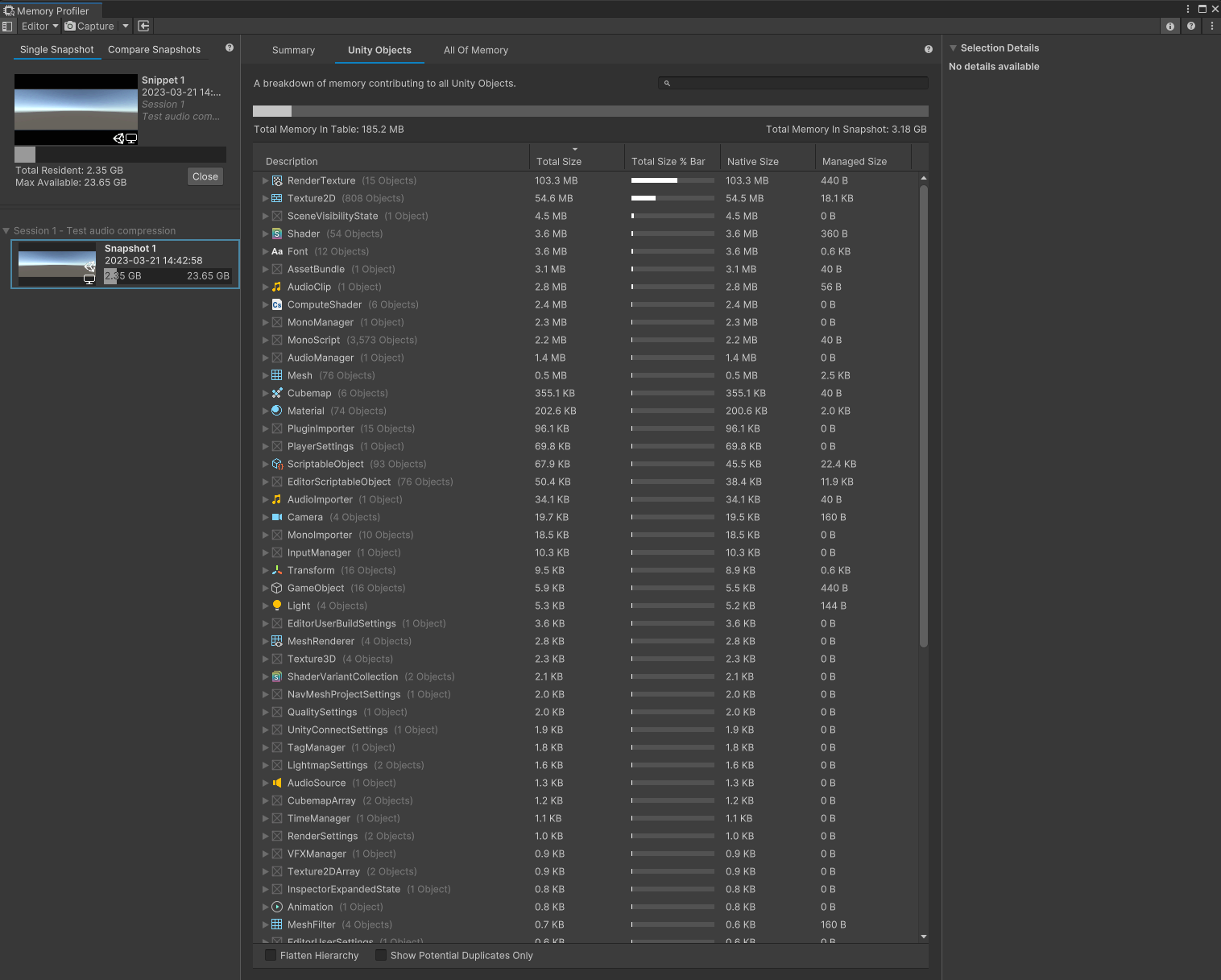This screenshot has width=1221, height=980.
Task: Sort by Managed Size column header
Action: point(863,157)
